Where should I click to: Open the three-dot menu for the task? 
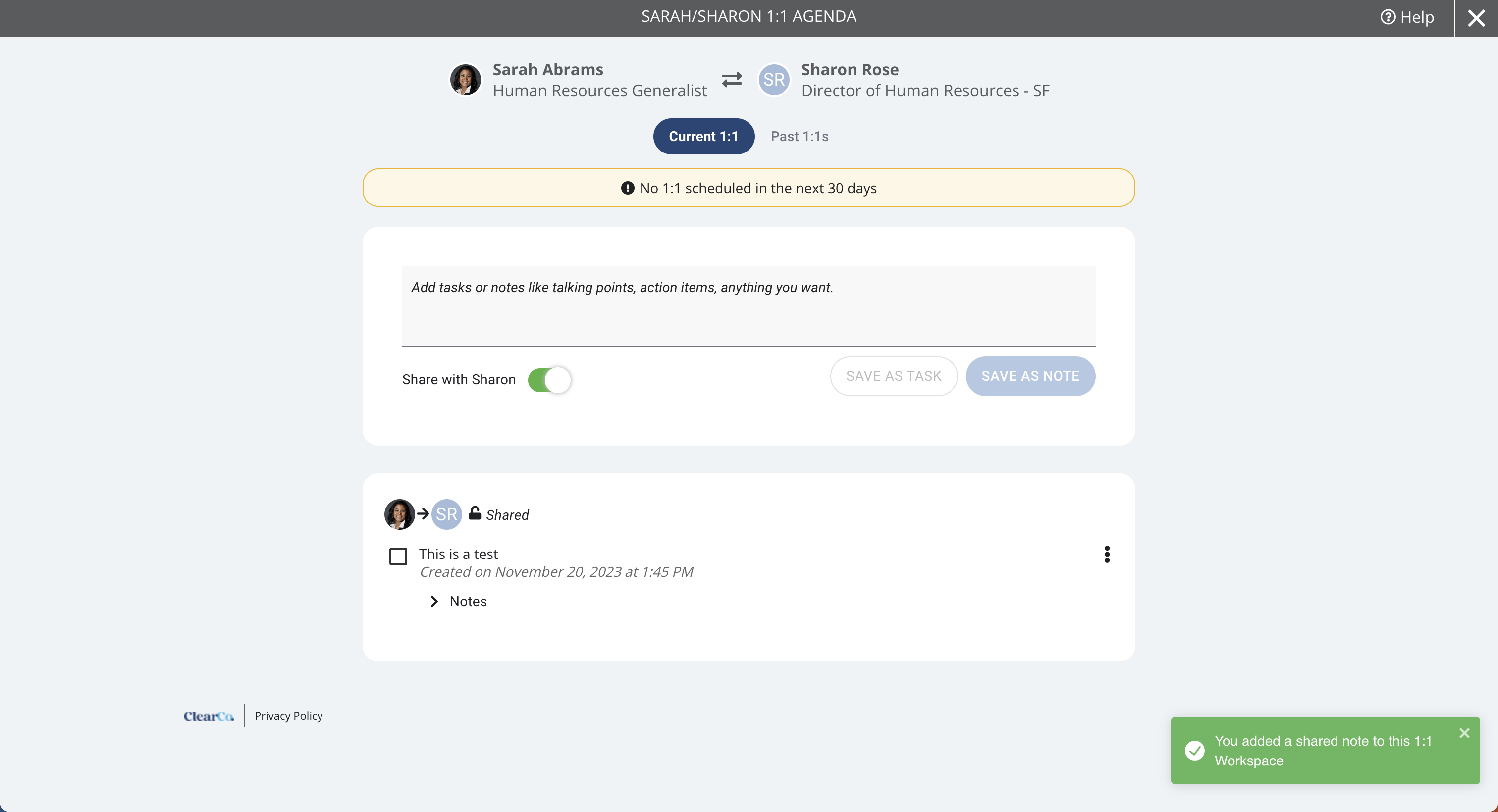pyautogui.click(x=1107, y=555)
